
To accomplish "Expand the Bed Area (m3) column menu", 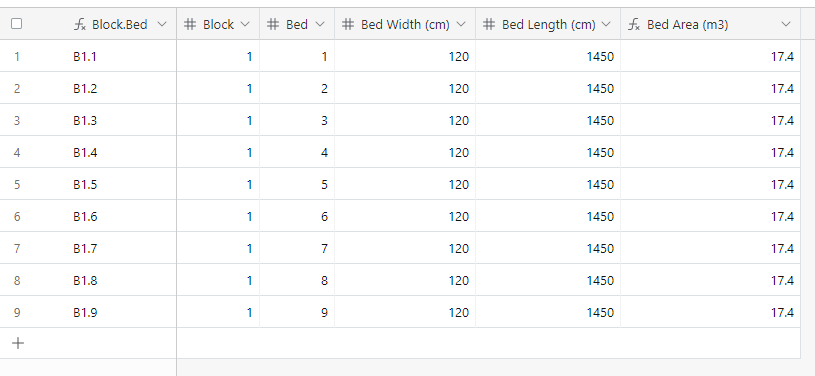I will click(x=786, y=24).
